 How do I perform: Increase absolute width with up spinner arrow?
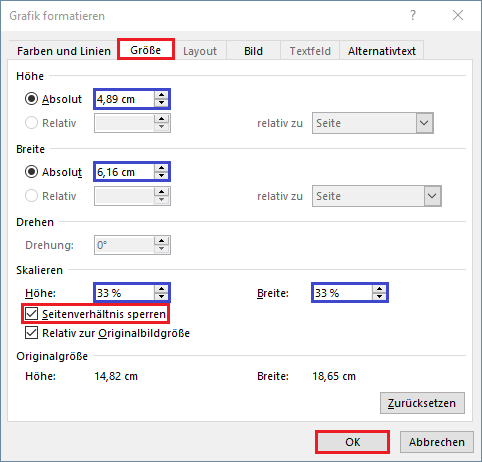click(161, 168)
